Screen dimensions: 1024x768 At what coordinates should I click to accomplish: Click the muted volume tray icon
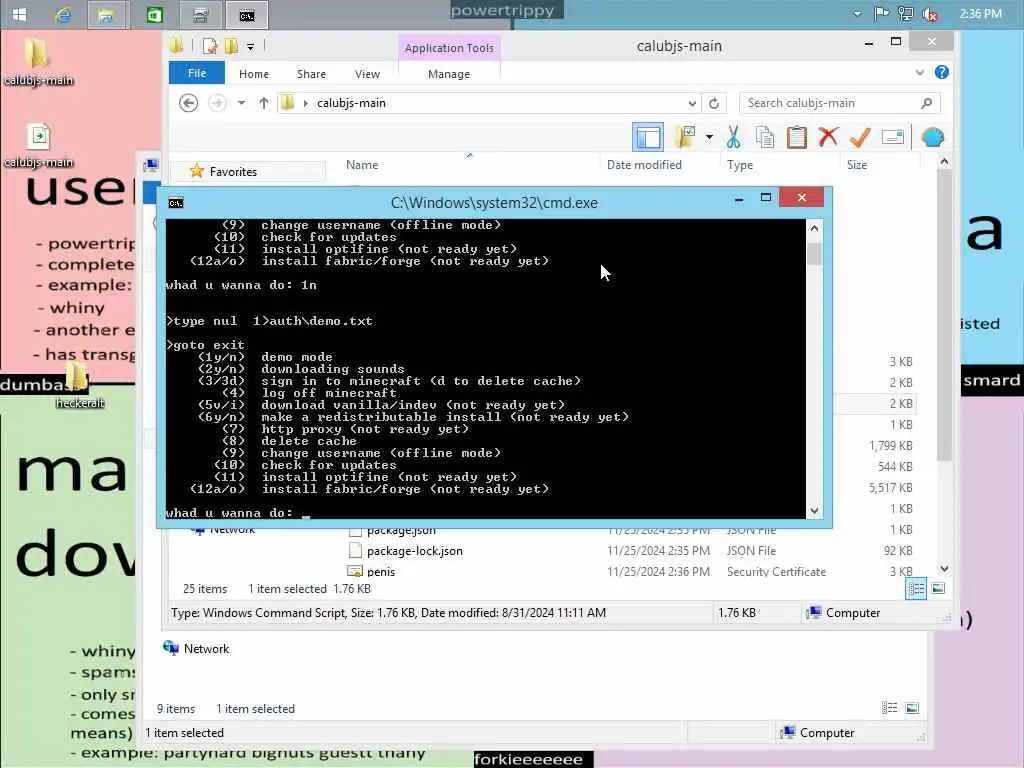(929, 14)
